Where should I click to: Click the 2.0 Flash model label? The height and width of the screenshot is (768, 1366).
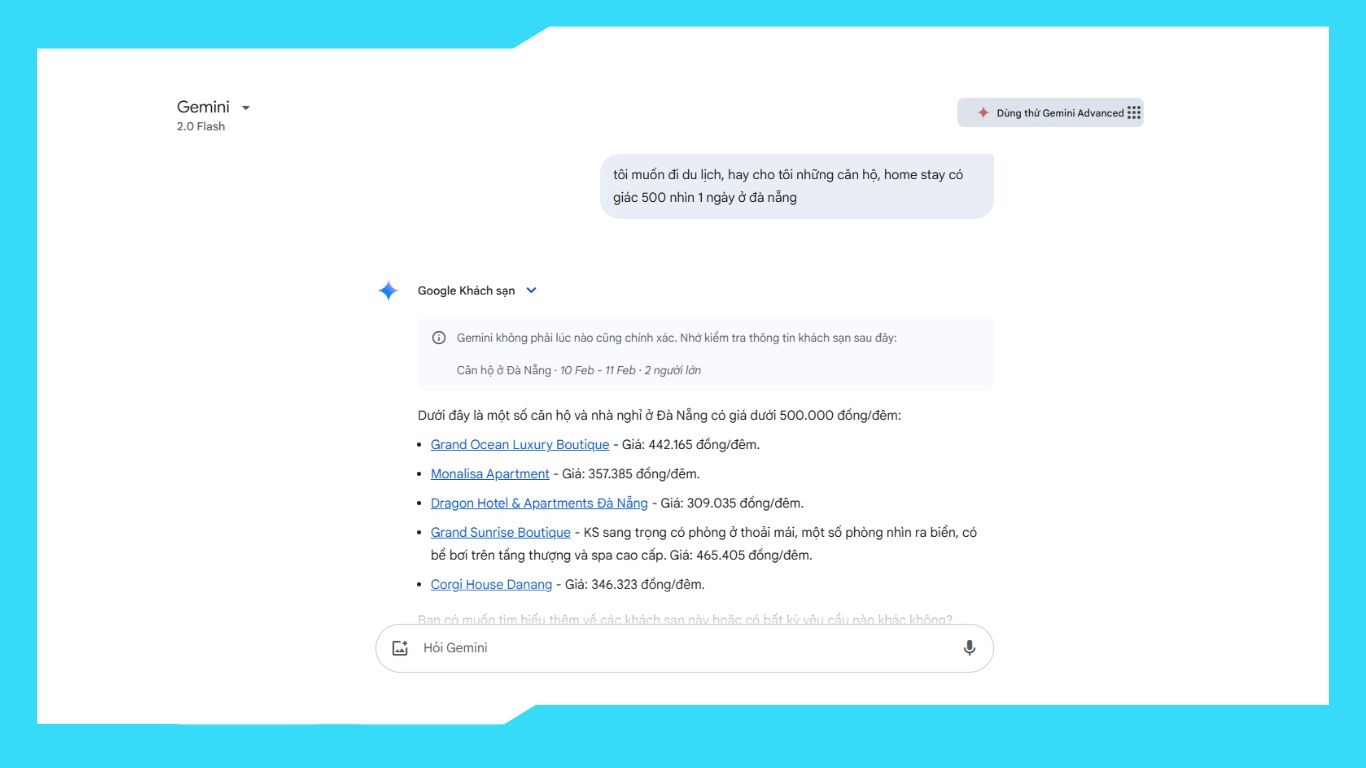click(201, 127)
